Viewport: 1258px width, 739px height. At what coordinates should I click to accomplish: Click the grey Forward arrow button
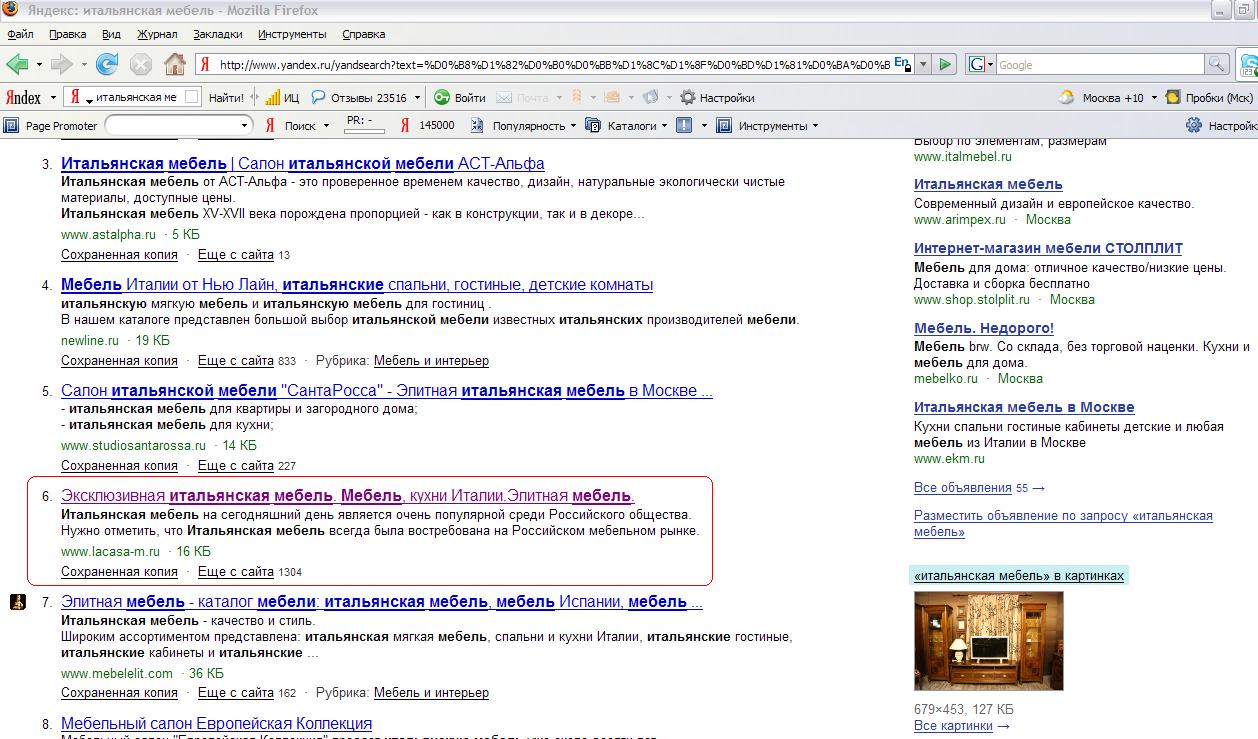tap(62, 64)
